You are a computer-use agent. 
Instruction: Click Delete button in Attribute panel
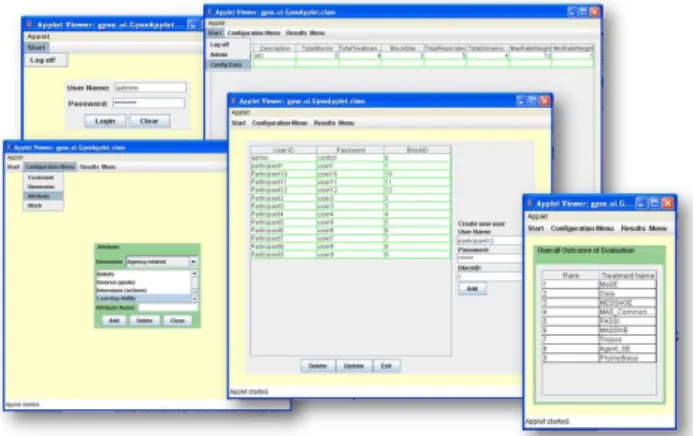click(145, 321)
